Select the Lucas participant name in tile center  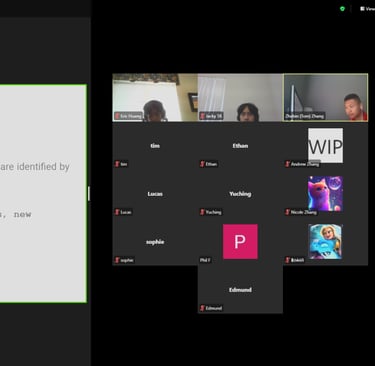(x=155, y=194)
